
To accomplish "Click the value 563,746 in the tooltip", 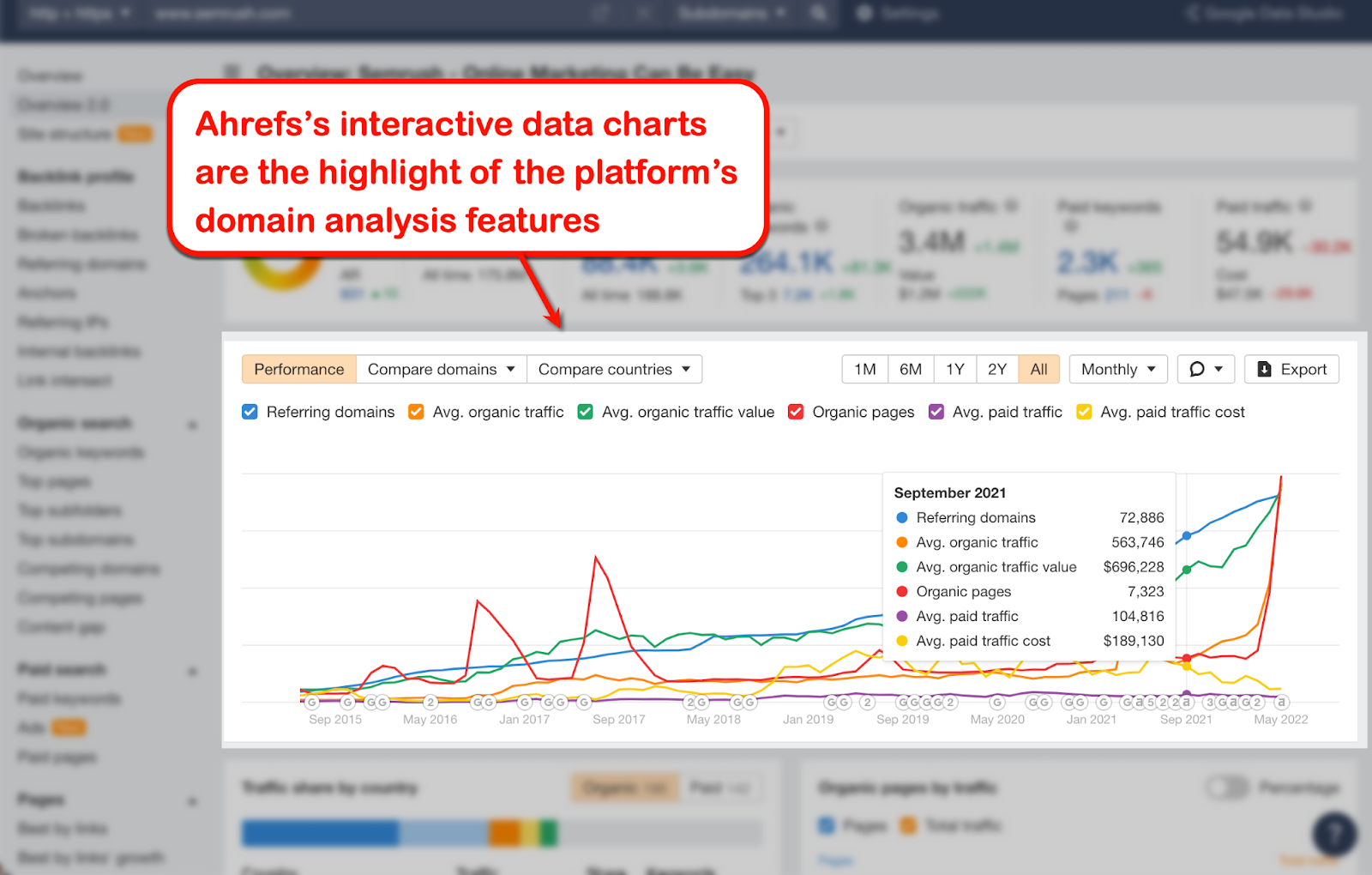I will coord(1138,542).
